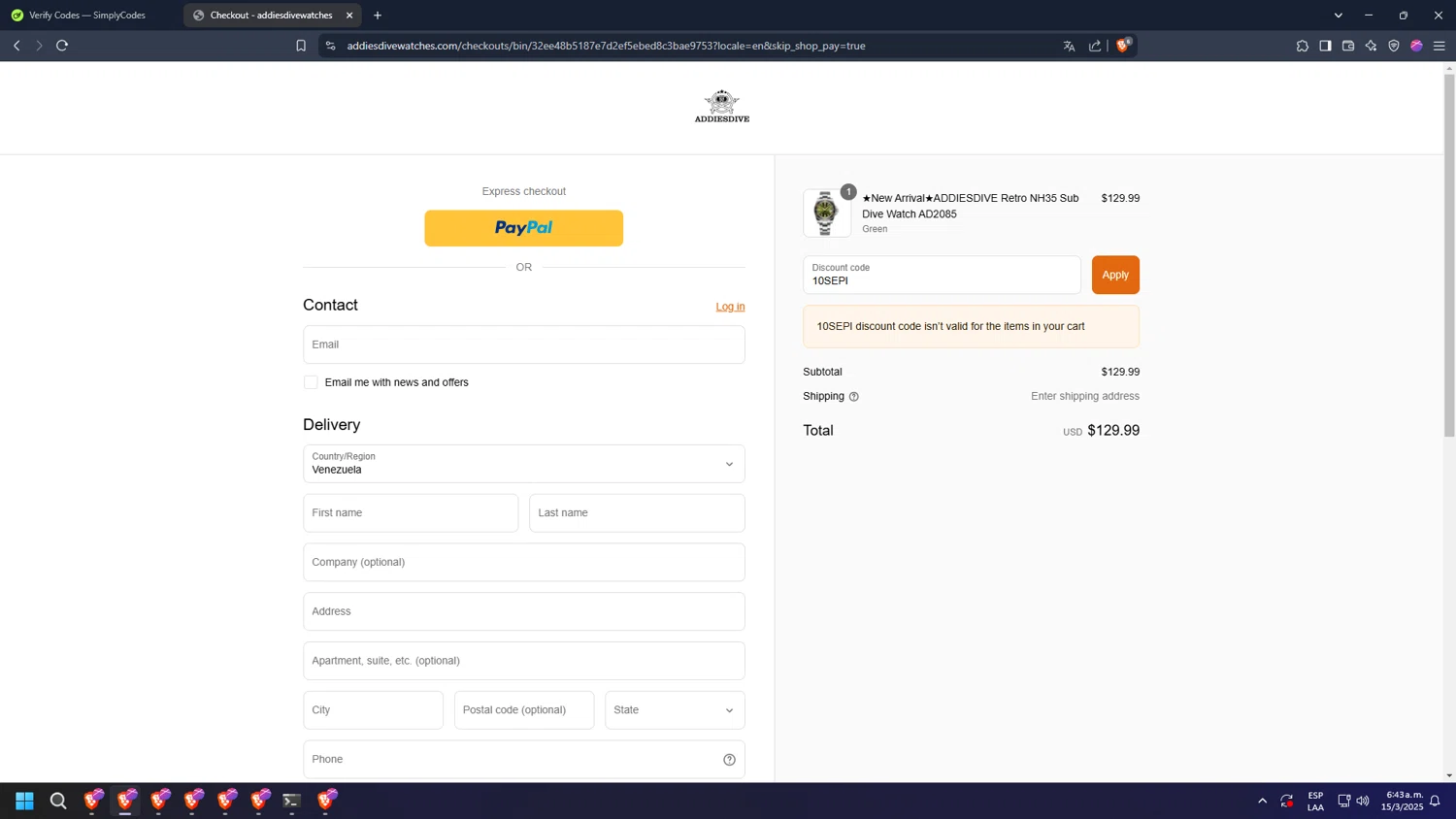The width and height of the screenshot is (1456, 819).
Task: Bookmark this page with the bookmark icon
Action: [301, 46]
